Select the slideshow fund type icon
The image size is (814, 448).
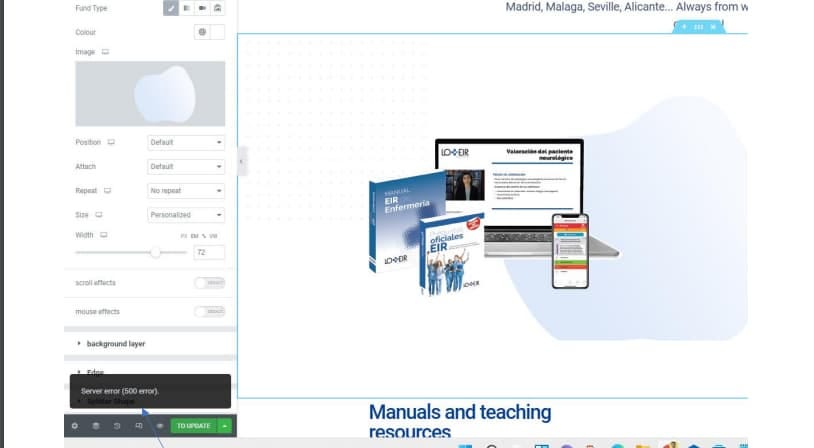[x=218, y=8]
